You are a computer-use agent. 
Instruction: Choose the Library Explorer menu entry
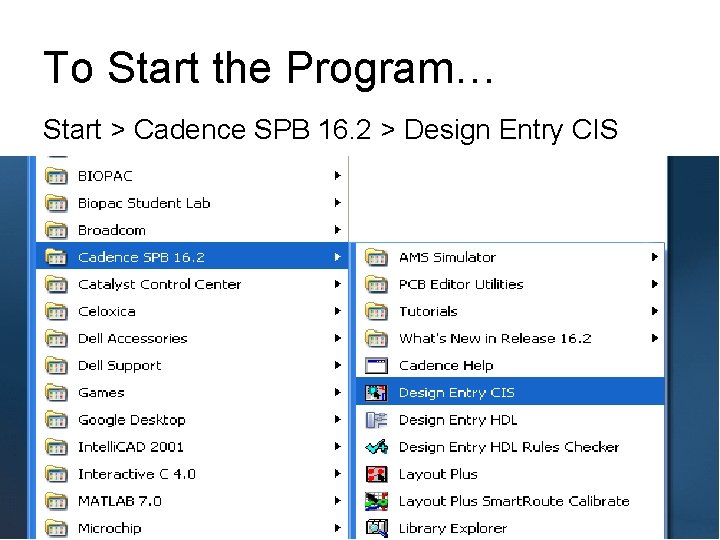pyautogui.click(x=510, y=528)
